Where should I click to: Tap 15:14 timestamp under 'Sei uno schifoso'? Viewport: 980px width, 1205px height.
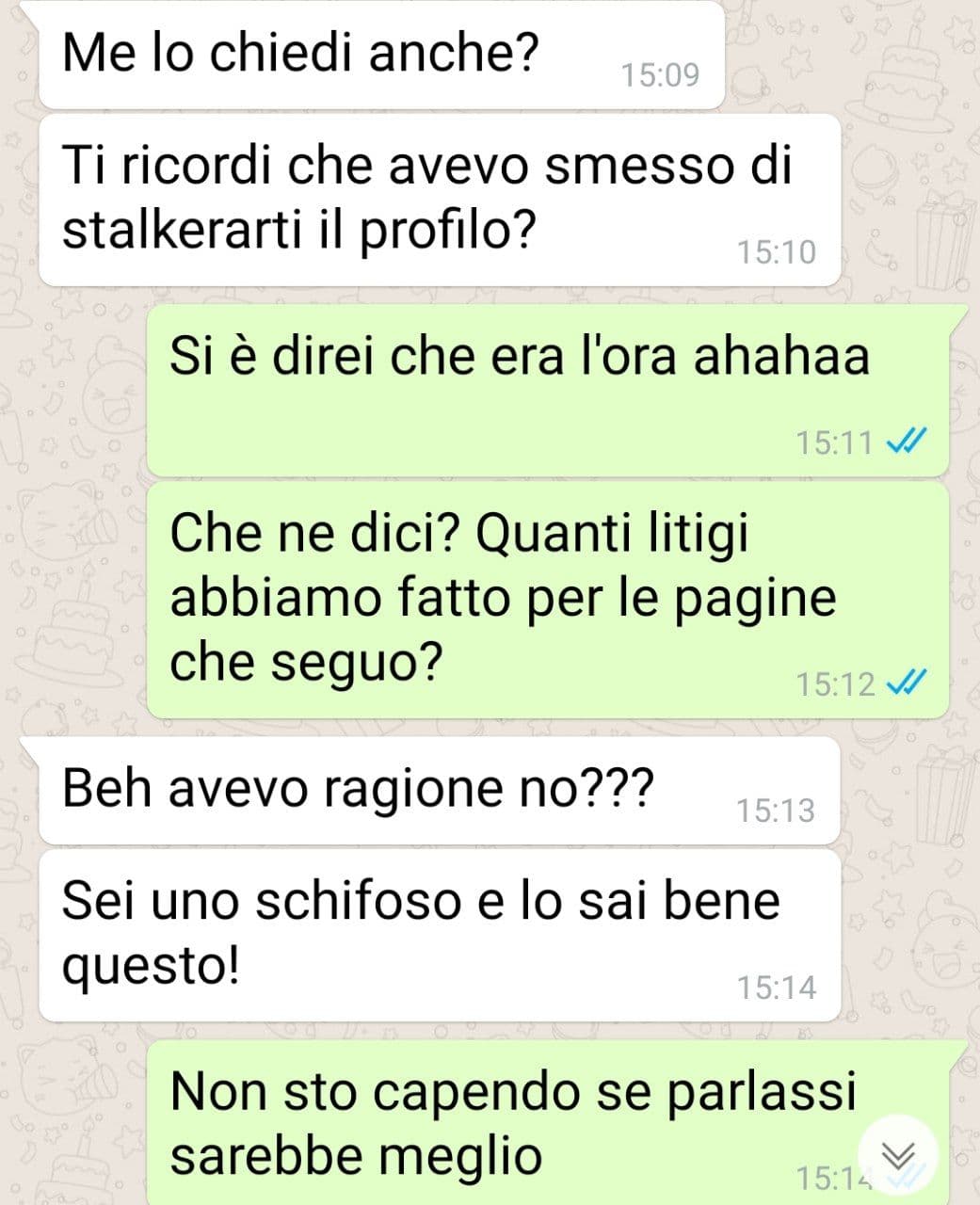[x=777, y=988]
